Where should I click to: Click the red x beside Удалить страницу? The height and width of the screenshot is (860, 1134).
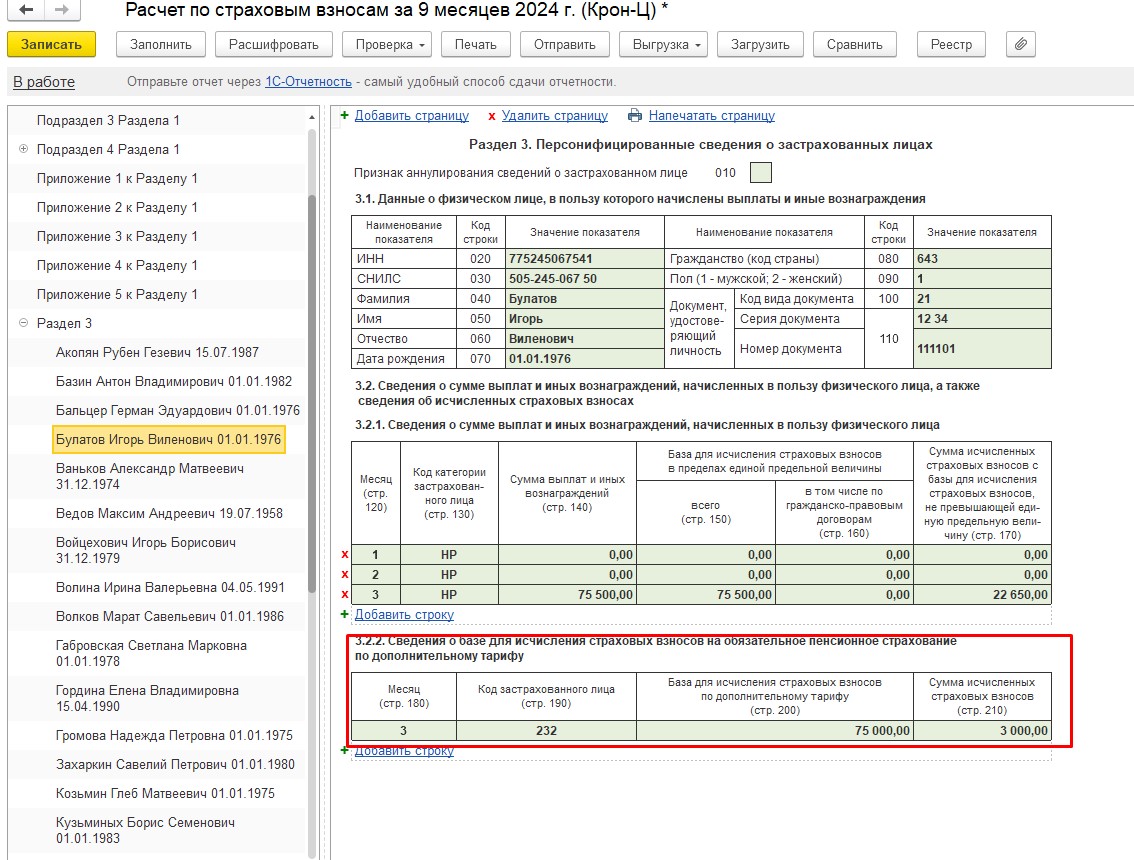pos(492,116)
